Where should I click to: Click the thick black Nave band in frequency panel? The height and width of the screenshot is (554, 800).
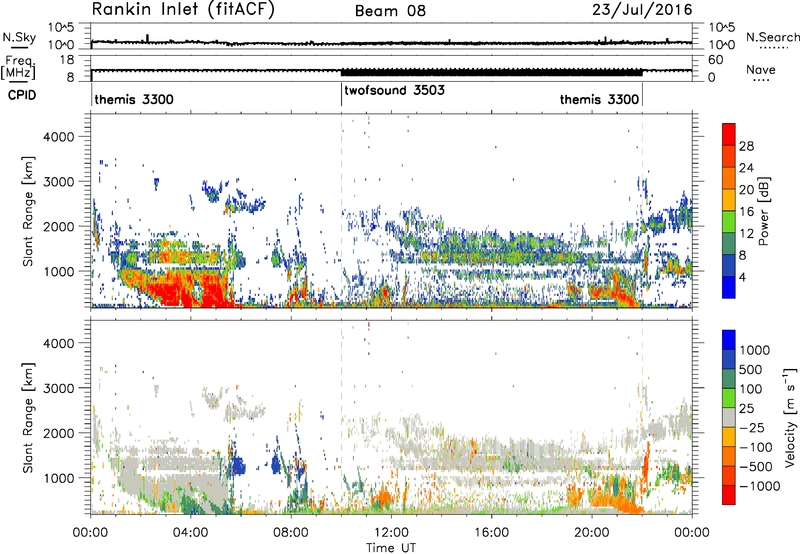coord(491,72)
